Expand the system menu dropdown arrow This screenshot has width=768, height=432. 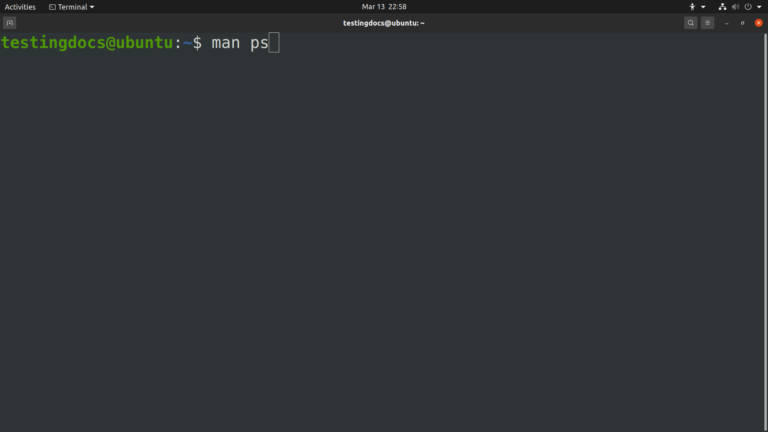coord(759,7)
